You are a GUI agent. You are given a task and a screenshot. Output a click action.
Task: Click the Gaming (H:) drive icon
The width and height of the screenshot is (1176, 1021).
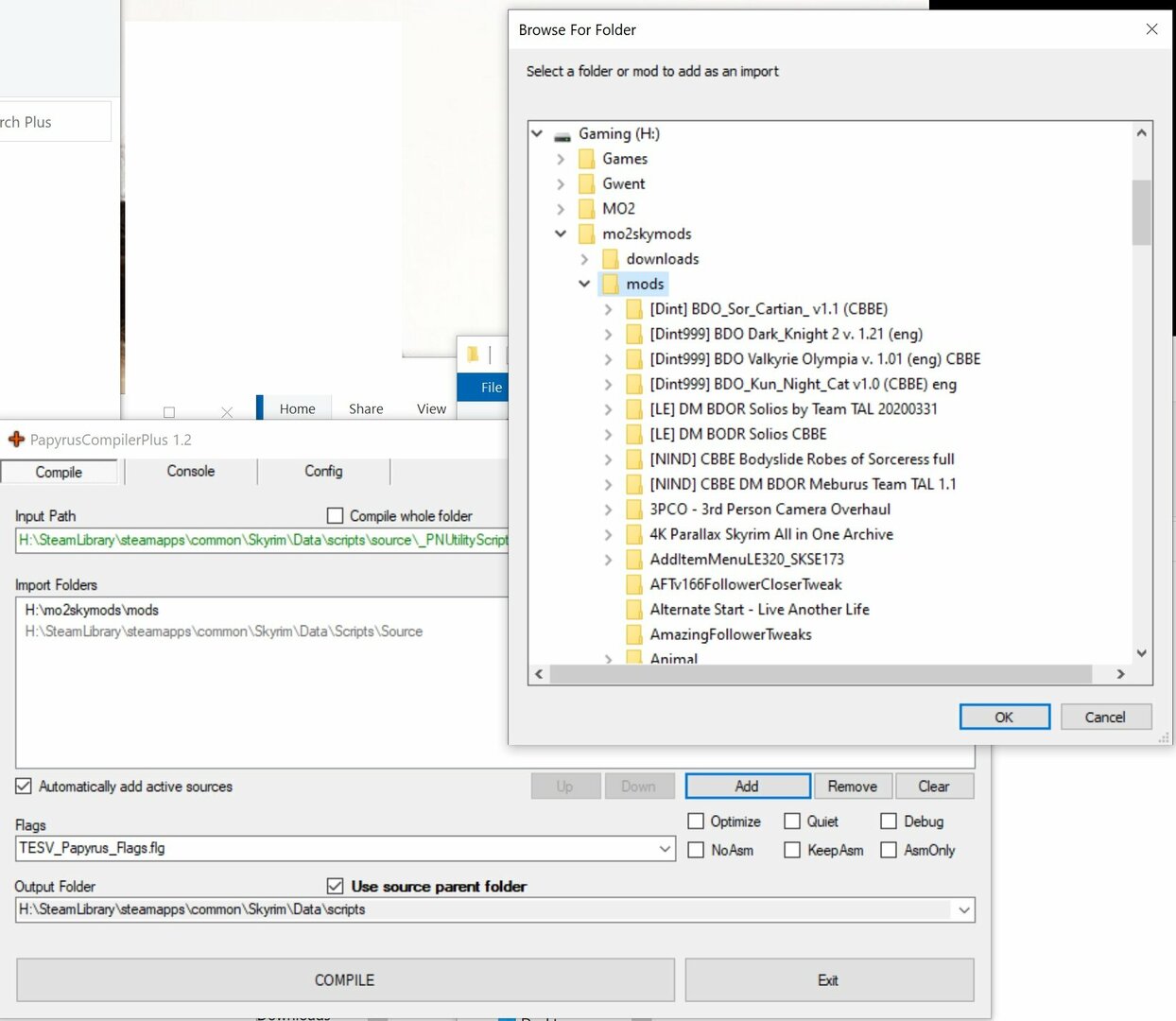point(562,135)
